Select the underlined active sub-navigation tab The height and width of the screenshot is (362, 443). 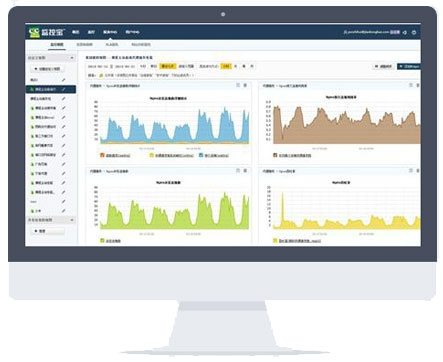57,45
